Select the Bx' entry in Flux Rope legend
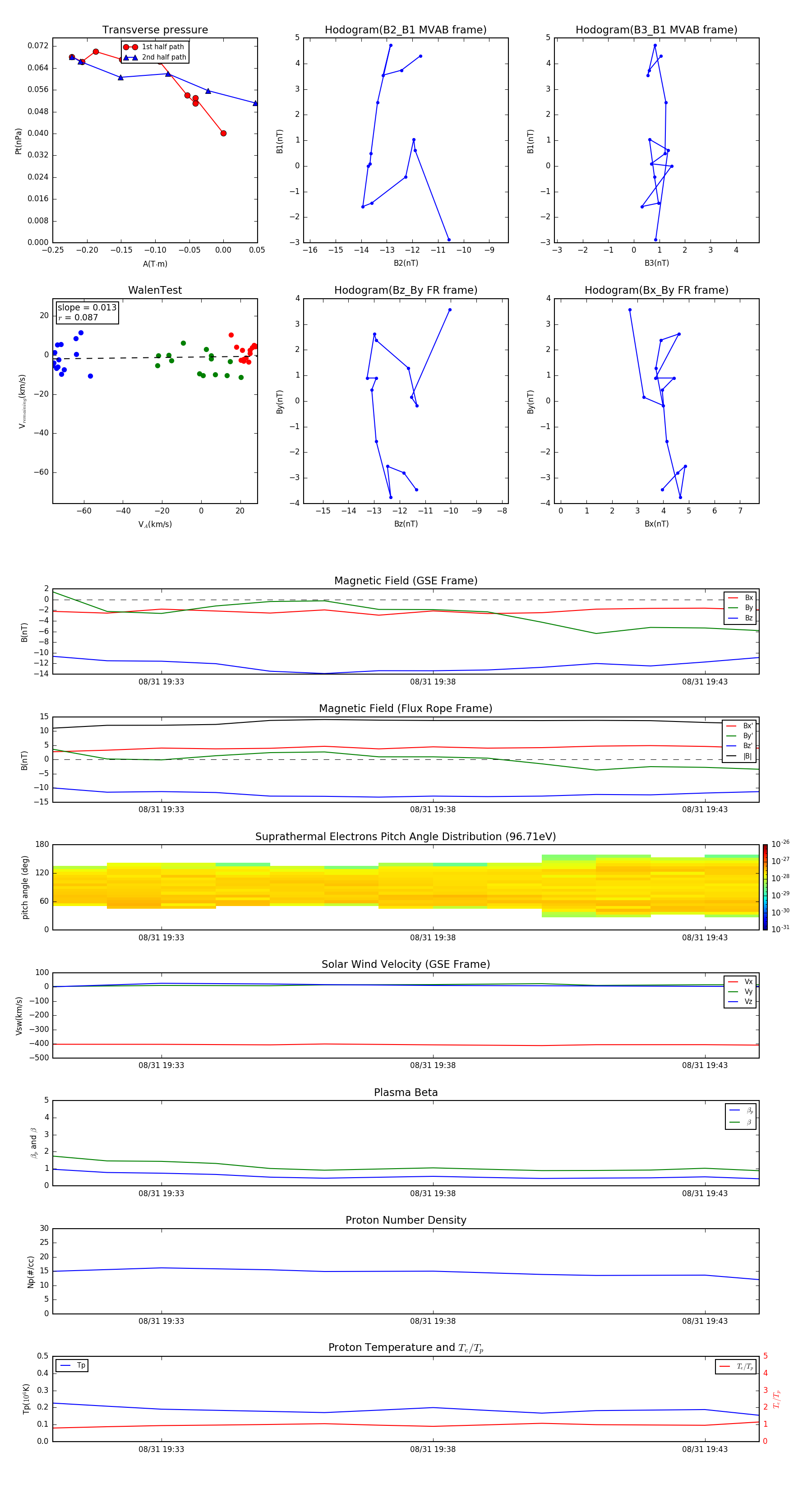 [740, 726]
